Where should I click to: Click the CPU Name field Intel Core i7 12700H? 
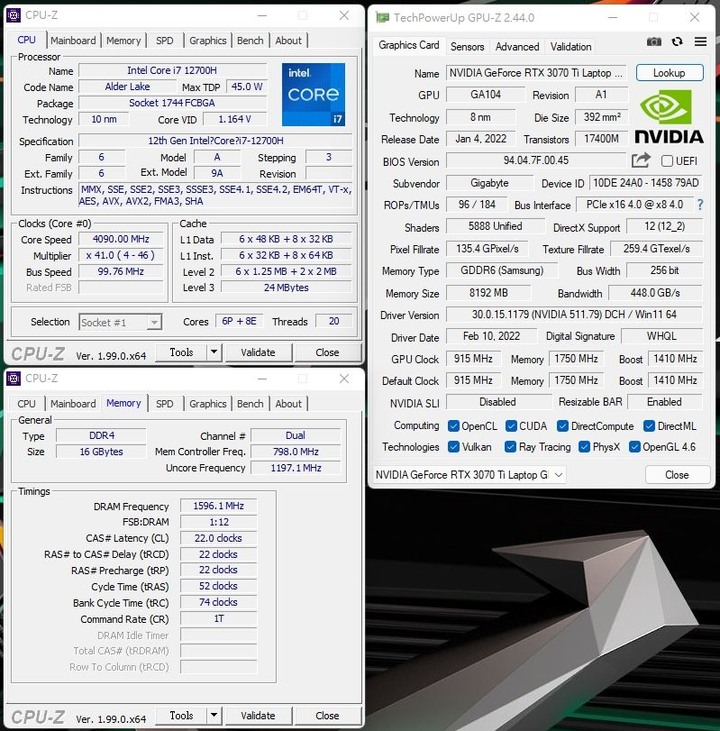click(x=173, y=70)
